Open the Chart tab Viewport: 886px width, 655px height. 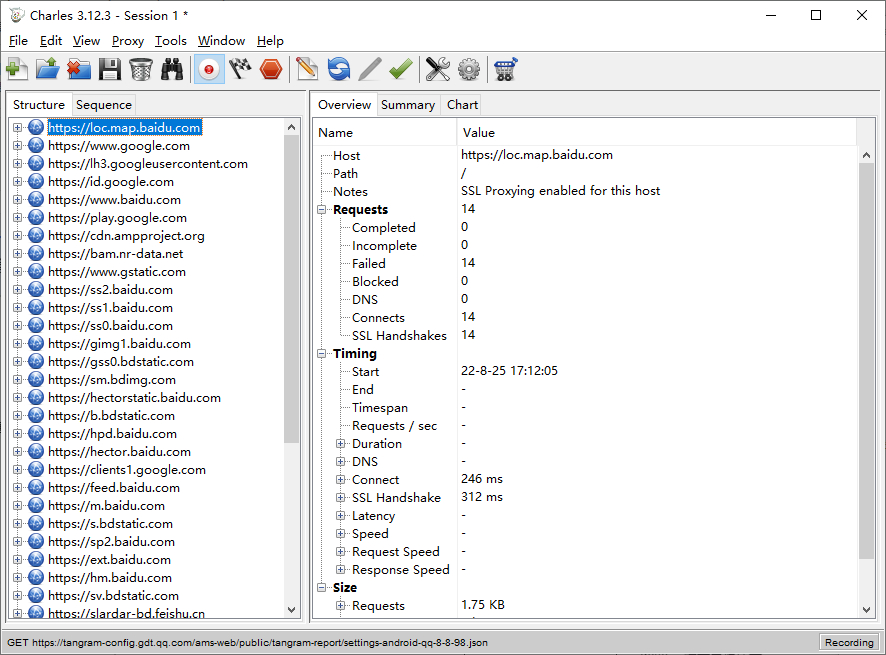pyautogui.click(x=462, y=105)
